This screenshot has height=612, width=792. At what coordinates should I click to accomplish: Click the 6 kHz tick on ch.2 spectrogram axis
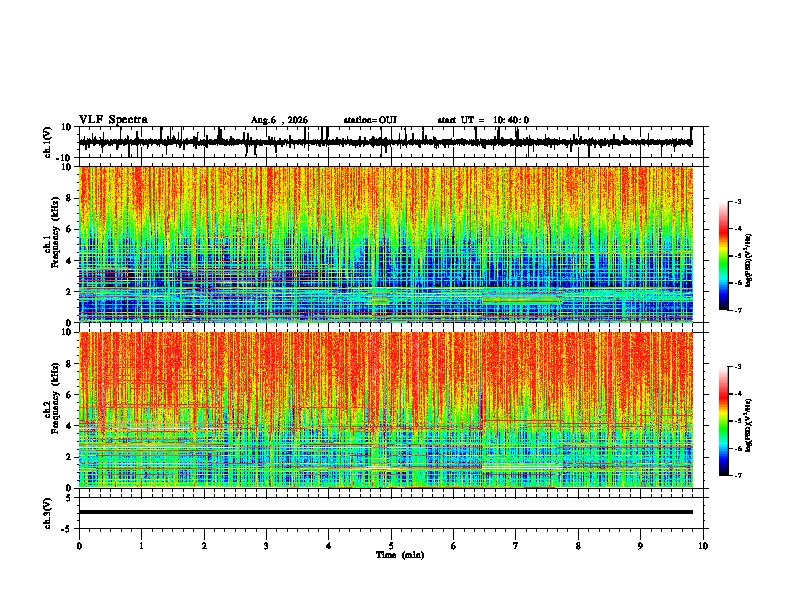pos(70,395)
